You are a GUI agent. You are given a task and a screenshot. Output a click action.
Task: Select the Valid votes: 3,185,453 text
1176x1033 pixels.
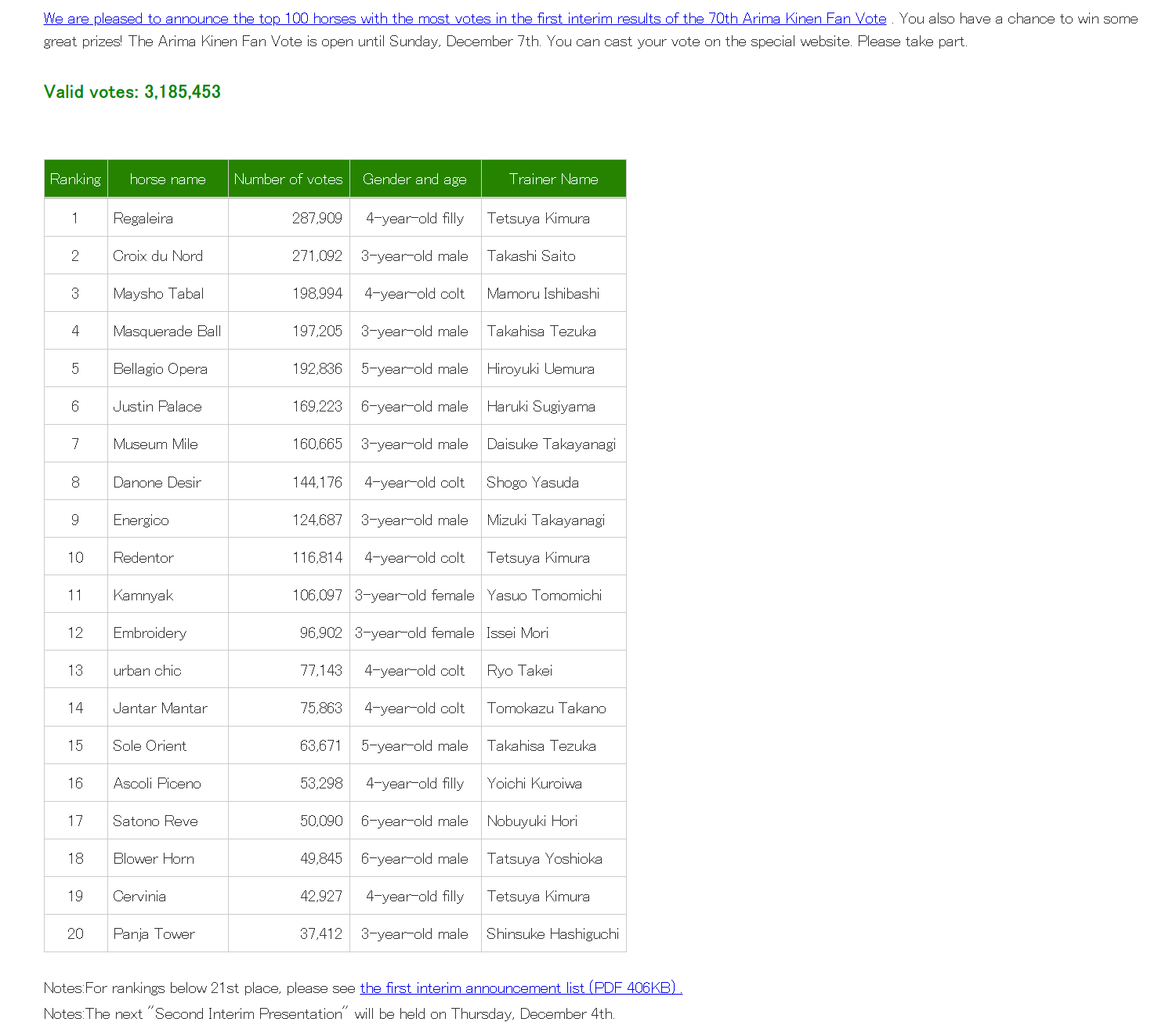point(132,92)
